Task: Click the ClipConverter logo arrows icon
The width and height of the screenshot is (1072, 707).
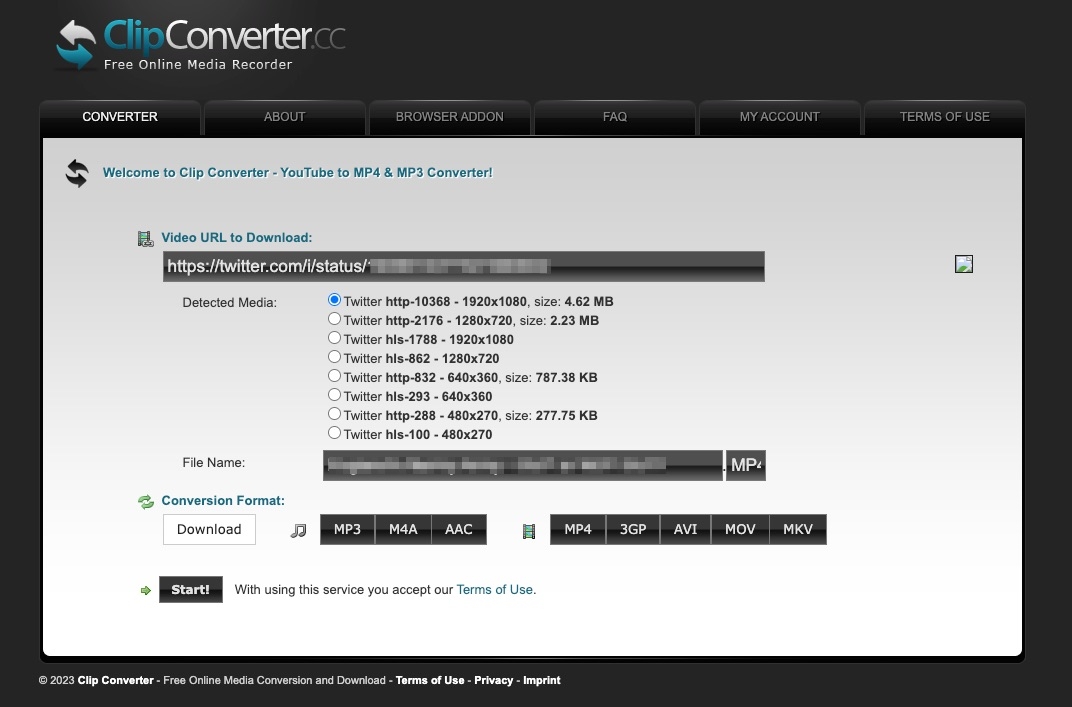Action: (x=76, y=45)
